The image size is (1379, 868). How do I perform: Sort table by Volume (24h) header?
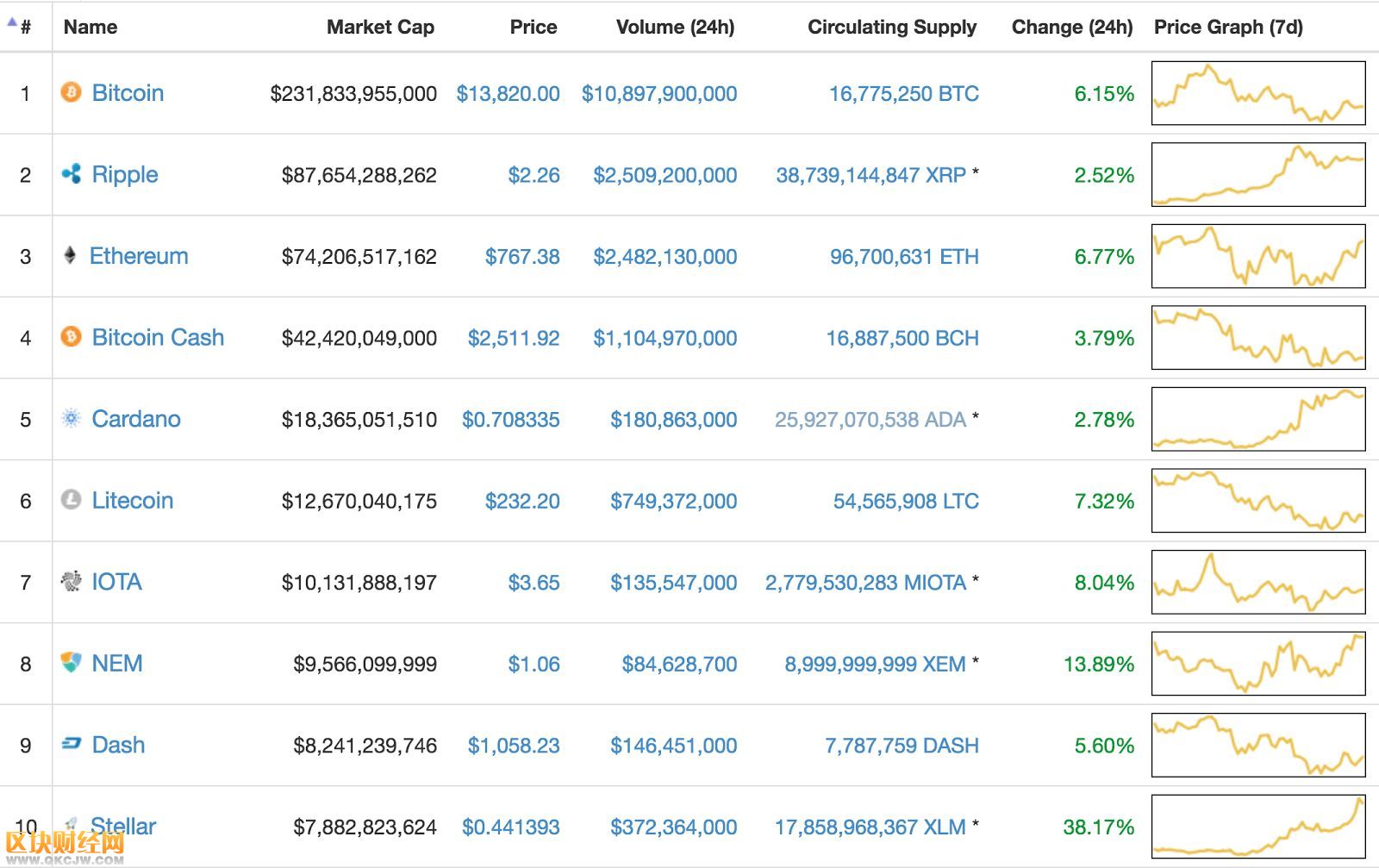(x=675, y=27)
